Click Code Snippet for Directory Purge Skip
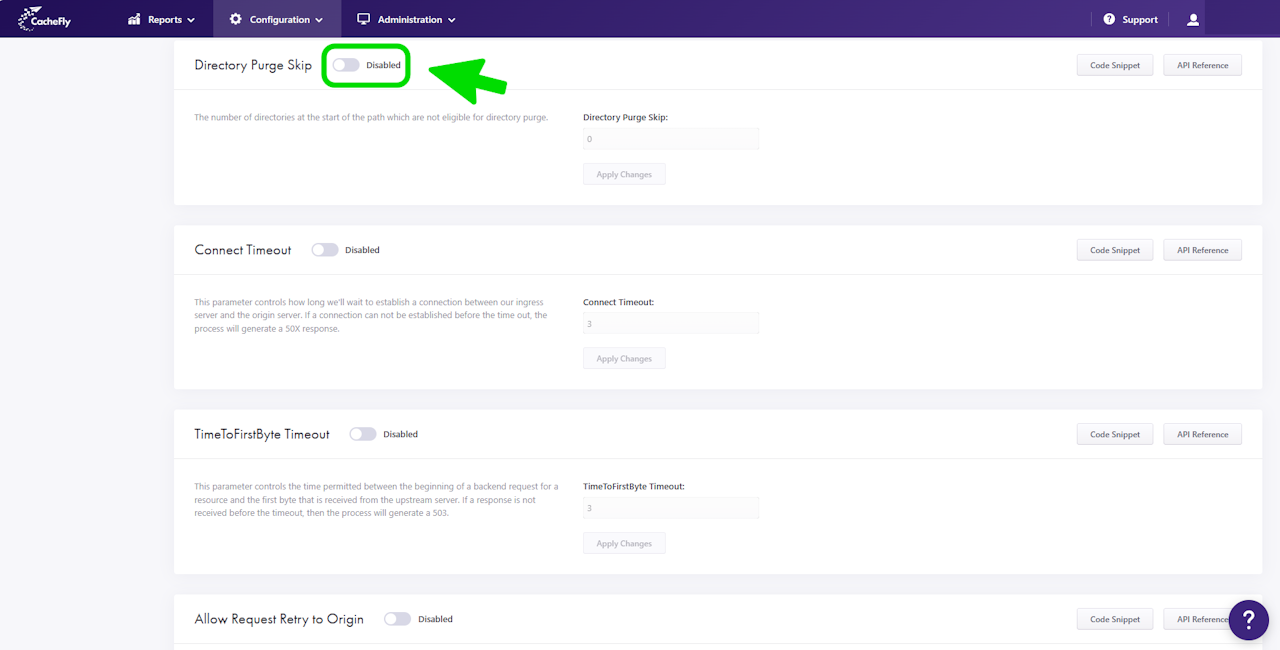Viewport: 1280px width, 650px height. [1115, 65]
